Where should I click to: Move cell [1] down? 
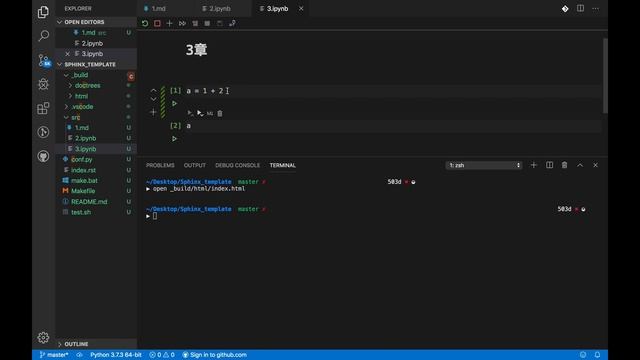(x=153, y=99)
